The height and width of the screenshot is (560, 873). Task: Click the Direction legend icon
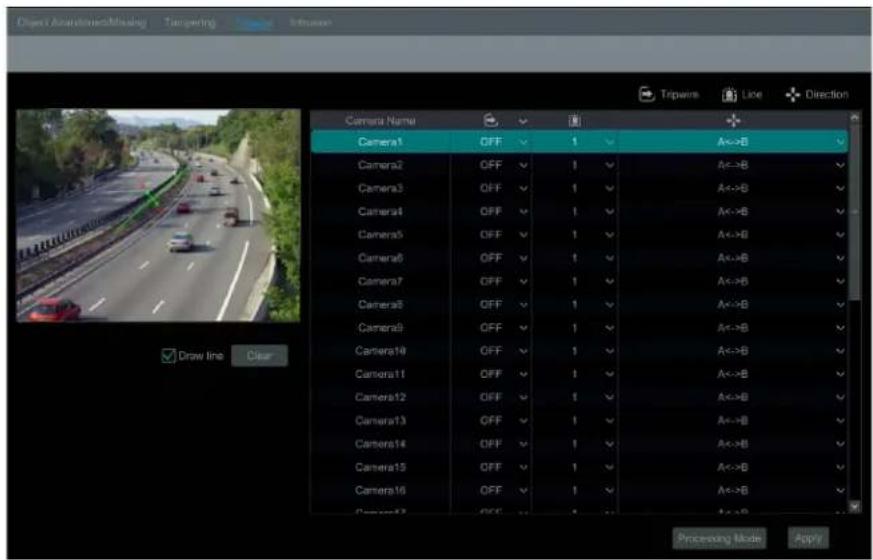(792, 95)
